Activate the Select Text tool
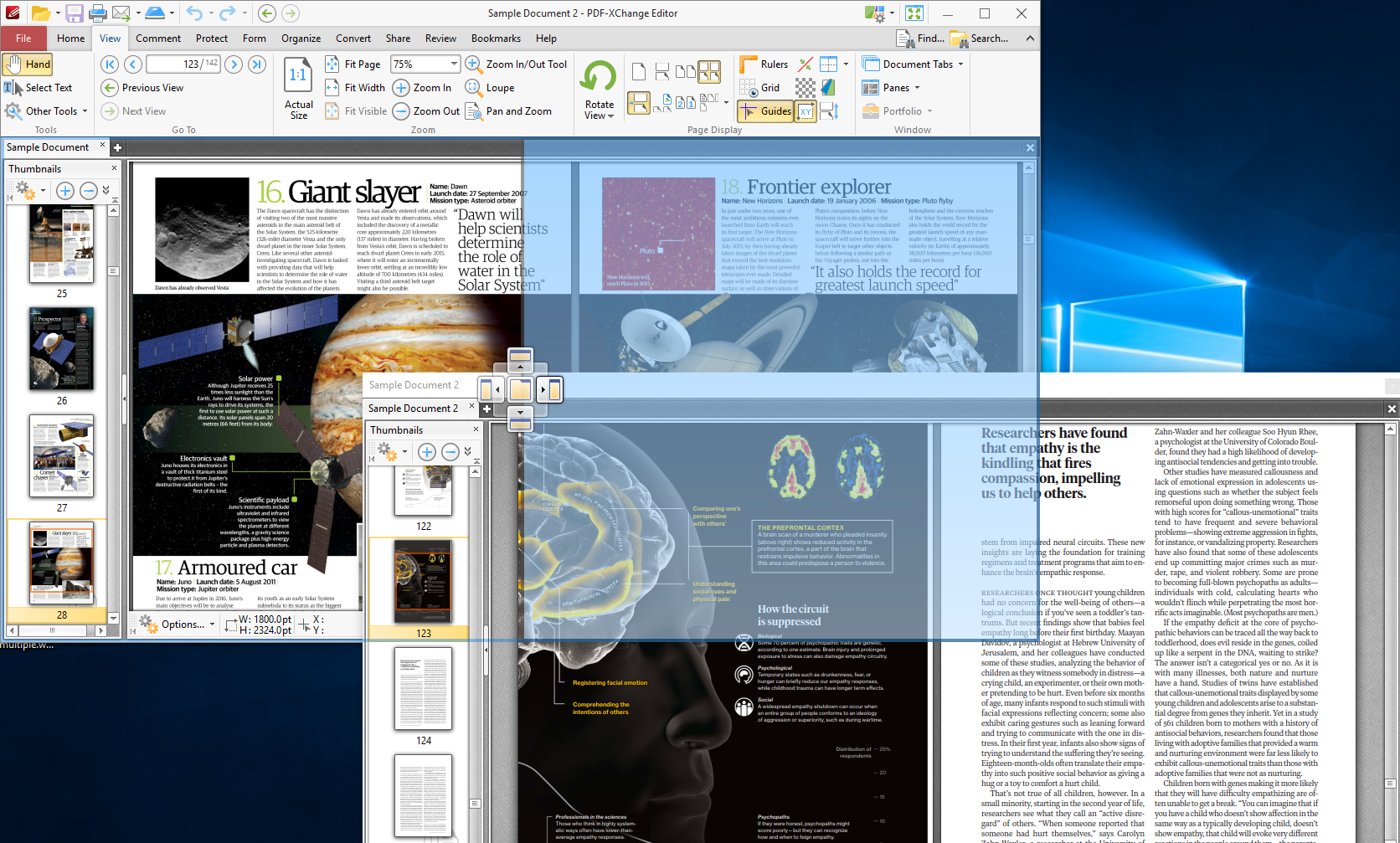The image size is (1400, 843). 39,87
